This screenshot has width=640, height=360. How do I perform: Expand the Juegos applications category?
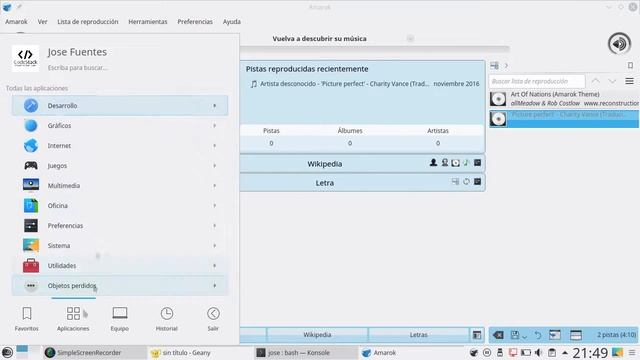tap(120, 166)
